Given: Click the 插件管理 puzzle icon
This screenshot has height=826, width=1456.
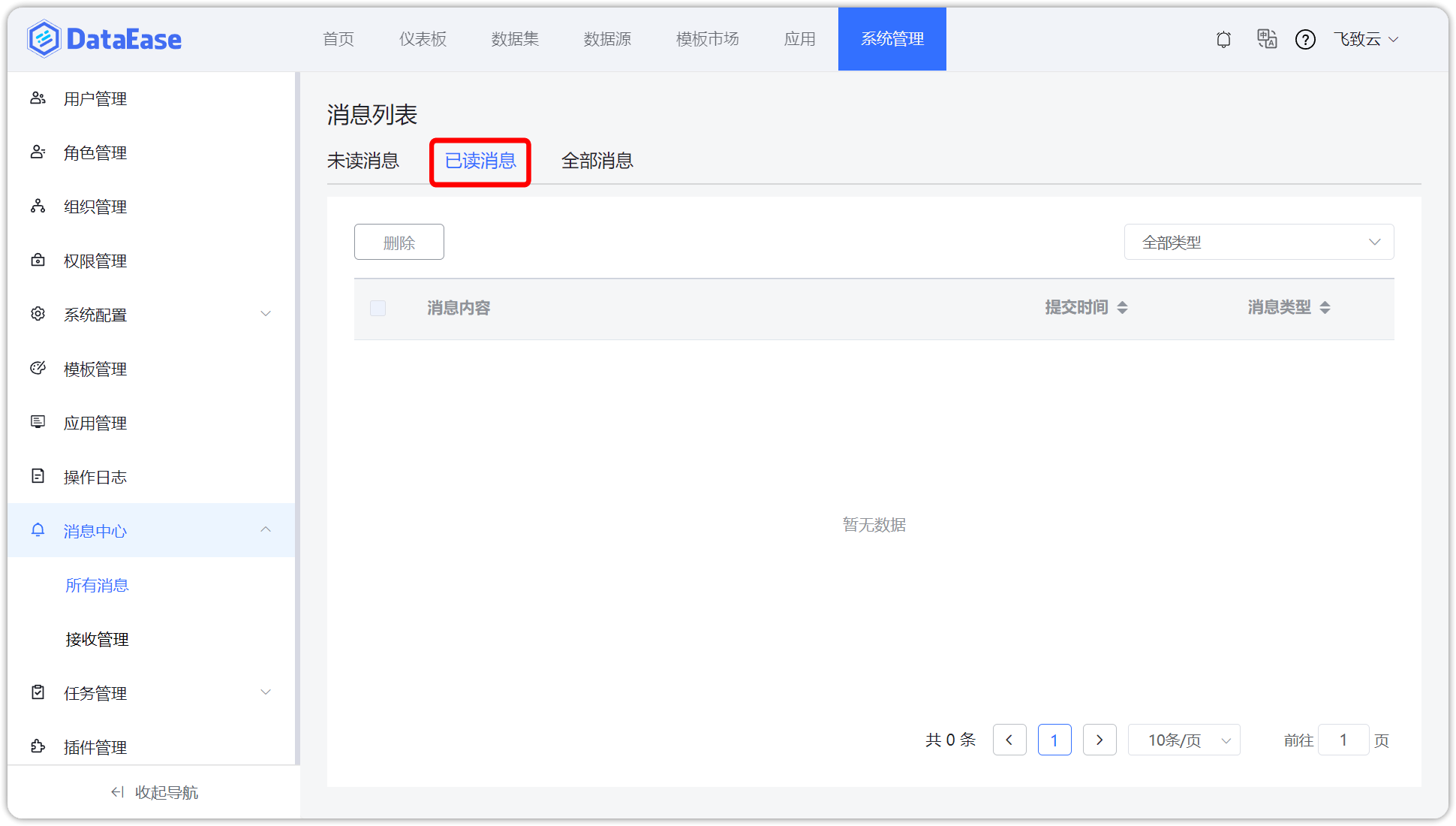Looking at the screenshot, I should pyautogui.click(x=38, y=746).
